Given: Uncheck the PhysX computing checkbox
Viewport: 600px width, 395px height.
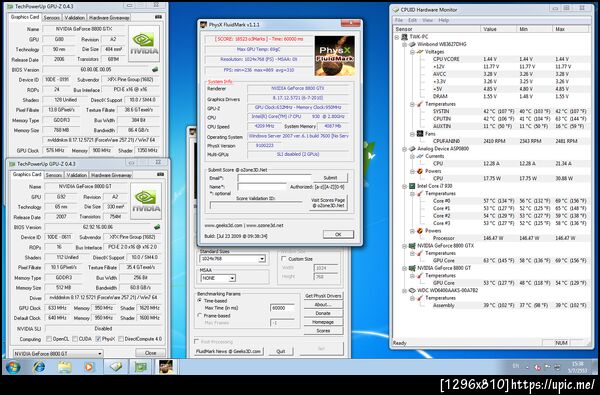Looking at the screenshot, I should tap(98, 339).
